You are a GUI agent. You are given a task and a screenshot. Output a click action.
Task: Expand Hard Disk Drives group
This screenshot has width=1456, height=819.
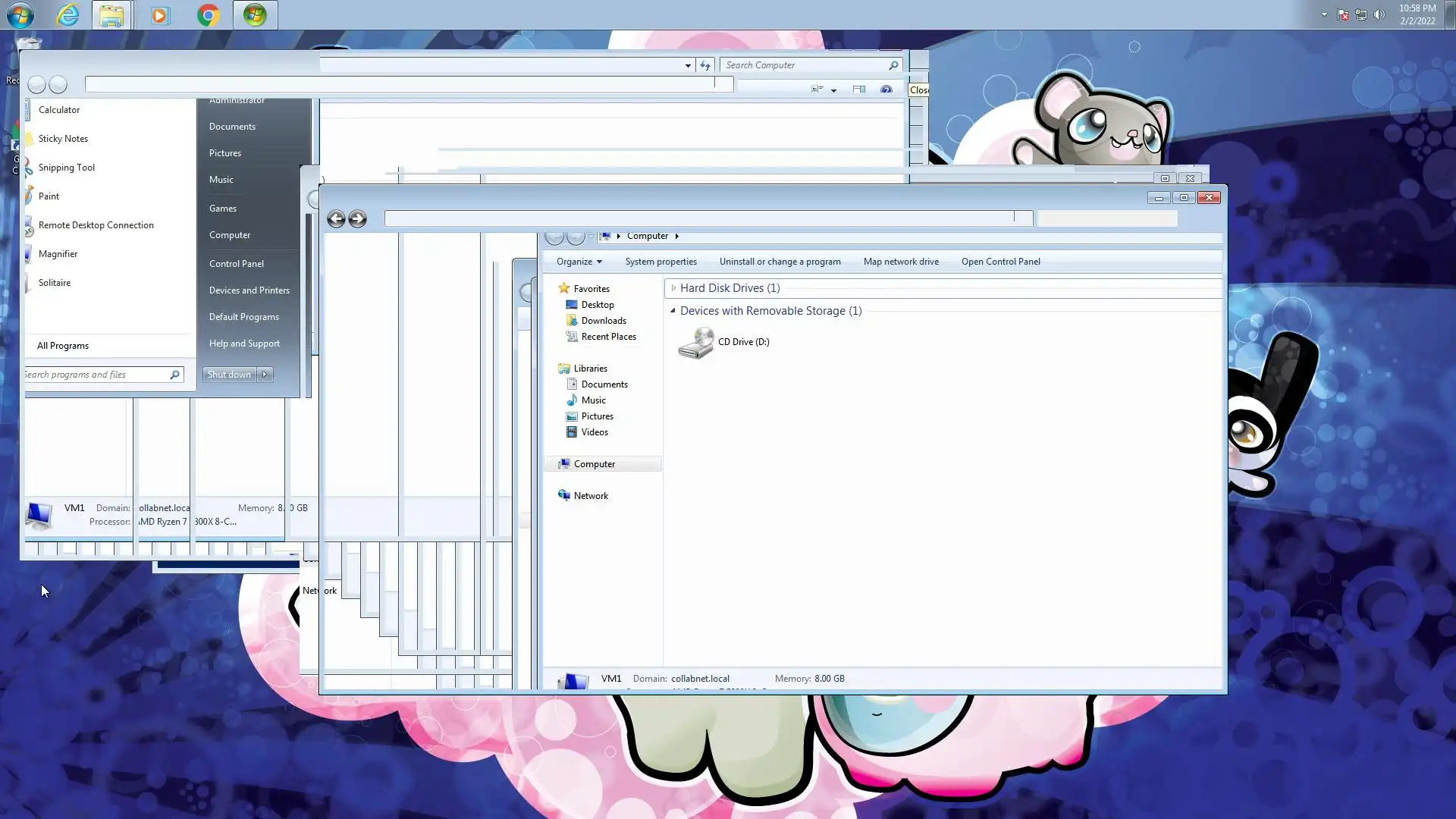[673, 288]
